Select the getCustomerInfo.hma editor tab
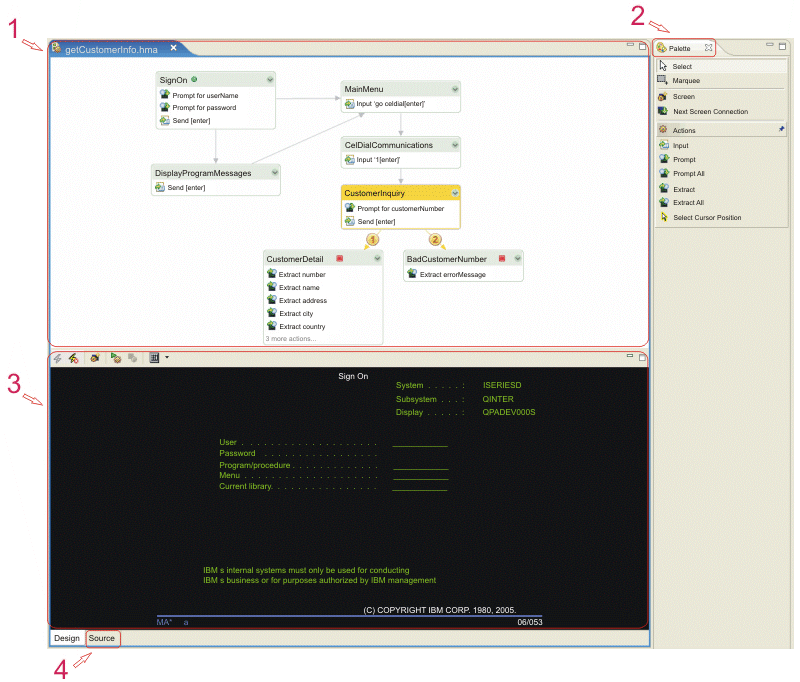The height and width of the screenshot is (682, 800). click(x=110, y=47)
